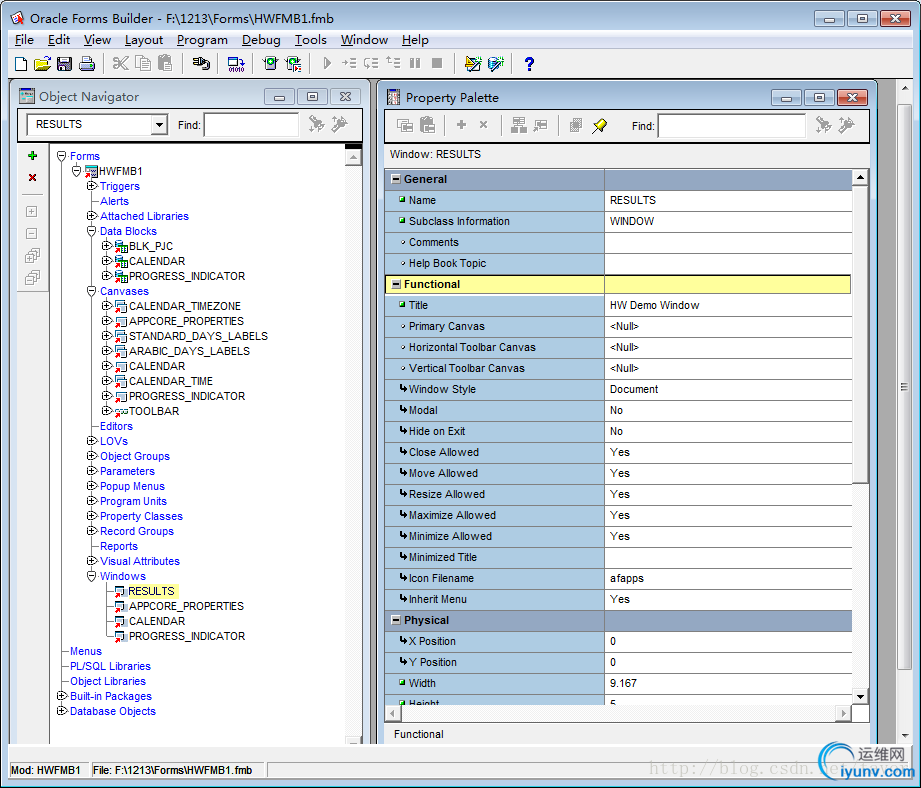This screenshot has height=788, width=921.
Task: Click Property Palette scroll down arrow
Action: pyautogui.click(x=860, y=696)
